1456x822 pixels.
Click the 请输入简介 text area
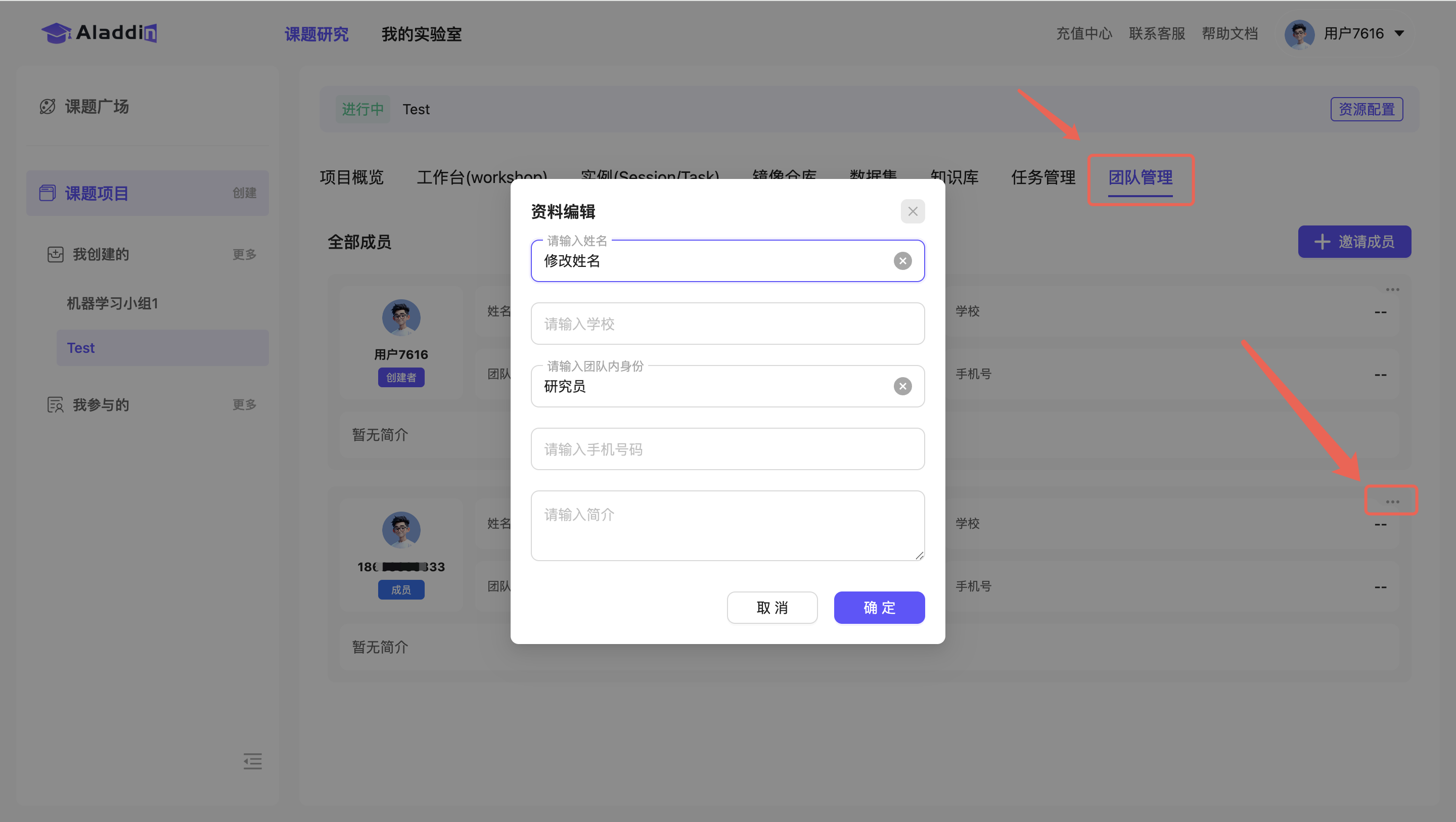pyautogui.click(x=727, y=526)
